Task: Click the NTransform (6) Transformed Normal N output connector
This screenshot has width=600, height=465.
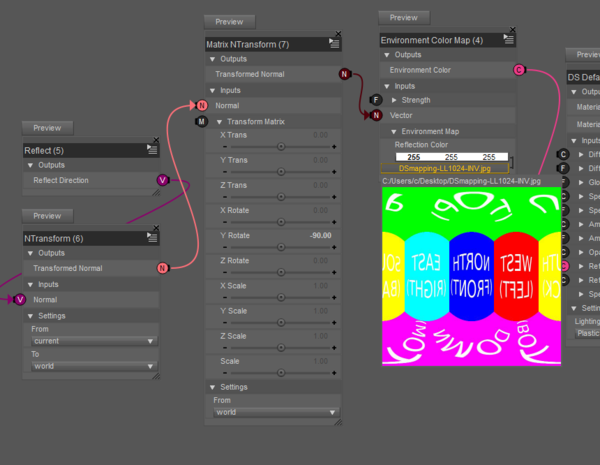Action: [163, 268]
